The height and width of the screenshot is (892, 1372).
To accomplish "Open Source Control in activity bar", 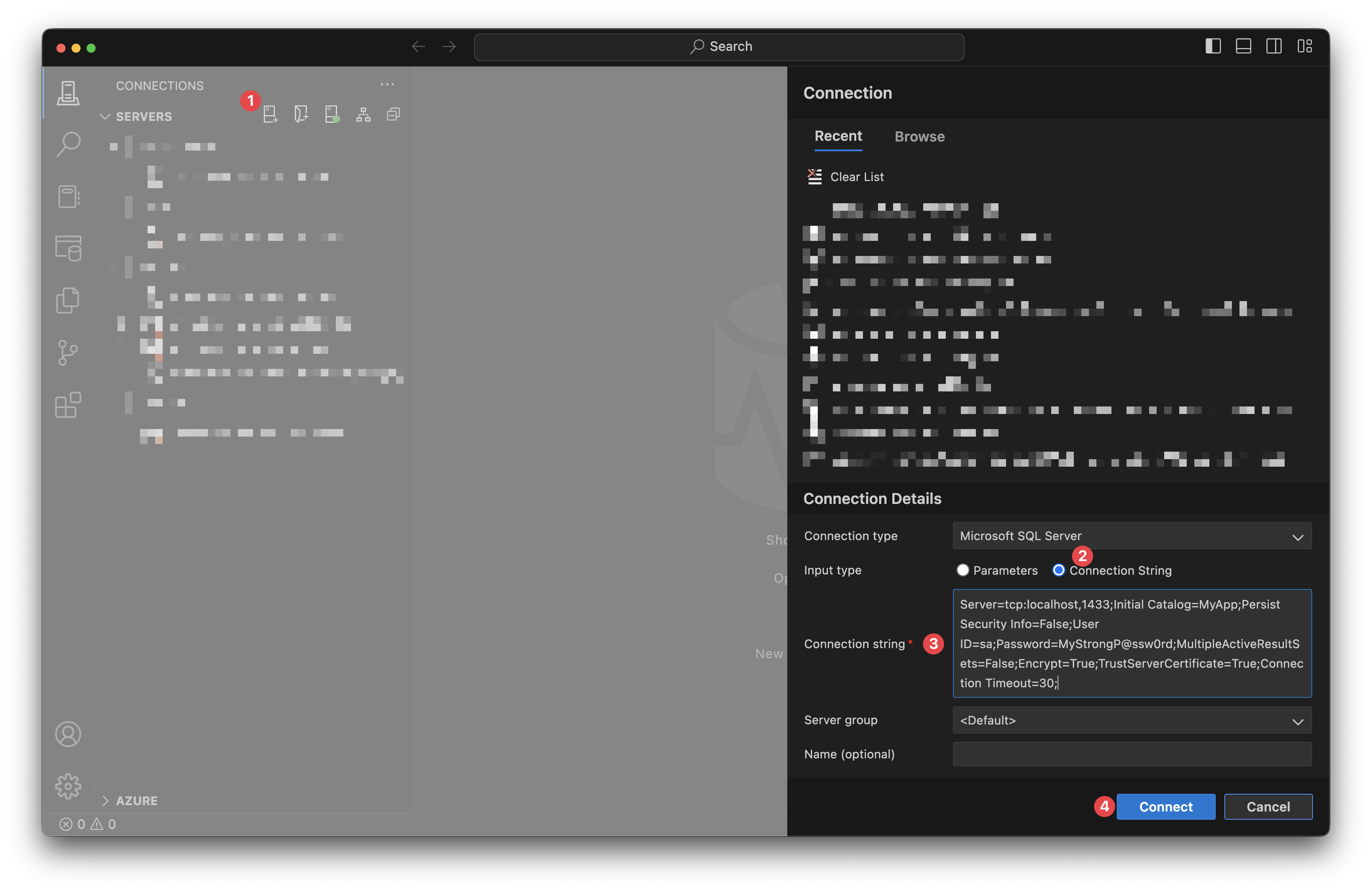I will coord(69,353).
